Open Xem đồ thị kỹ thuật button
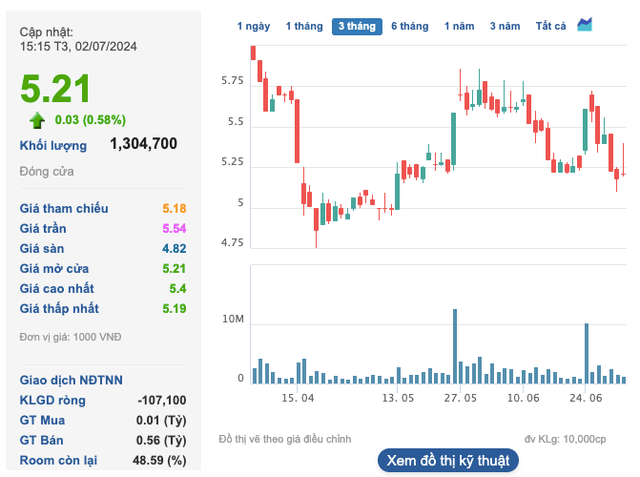The height and width of the screenshot is (477, 640). (449, 460)
